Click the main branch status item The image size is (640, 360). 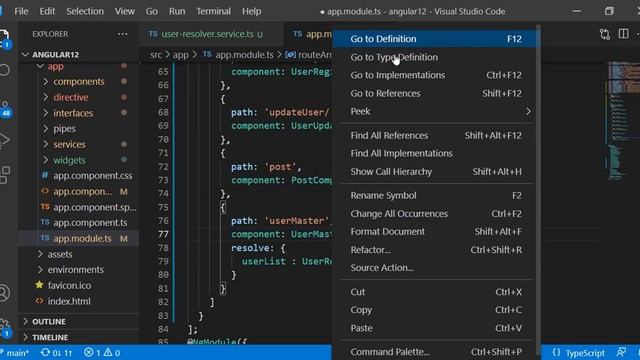[16, 353]
